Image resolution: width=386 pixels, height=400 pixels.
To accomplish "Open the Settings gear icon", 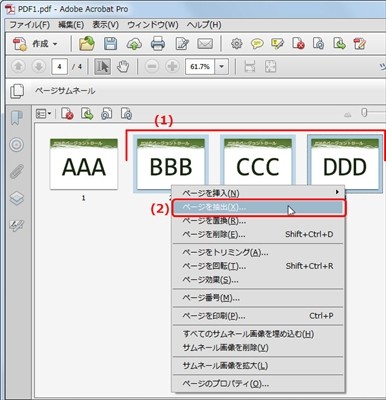I will [237, 44].
